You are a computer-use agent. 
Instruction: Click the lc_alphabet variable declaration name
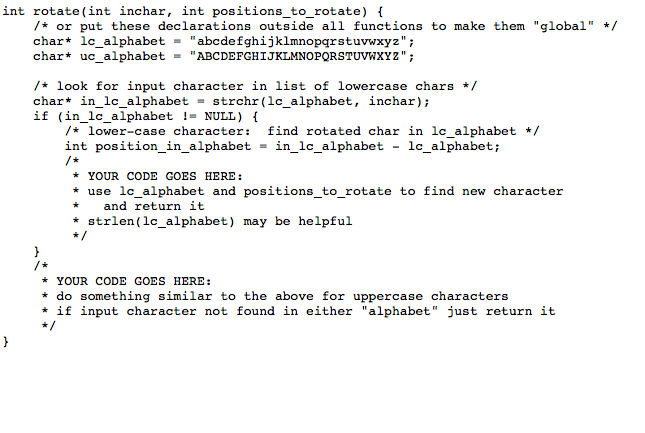tap(123, 41)
